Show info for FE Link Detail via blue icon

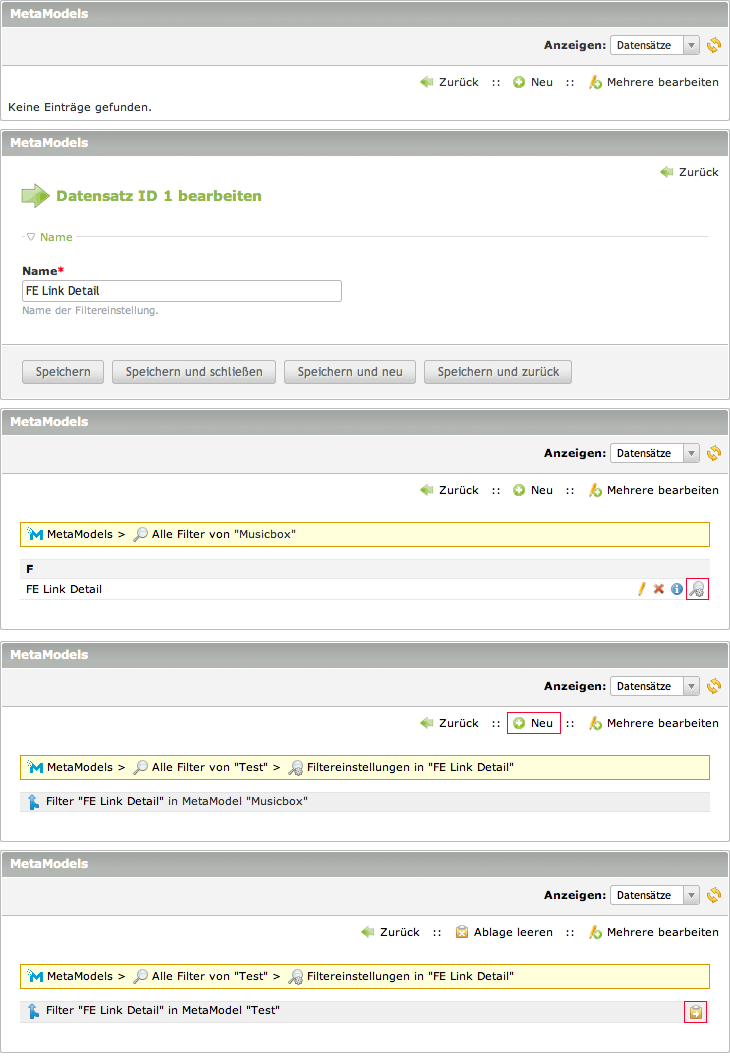676,589
